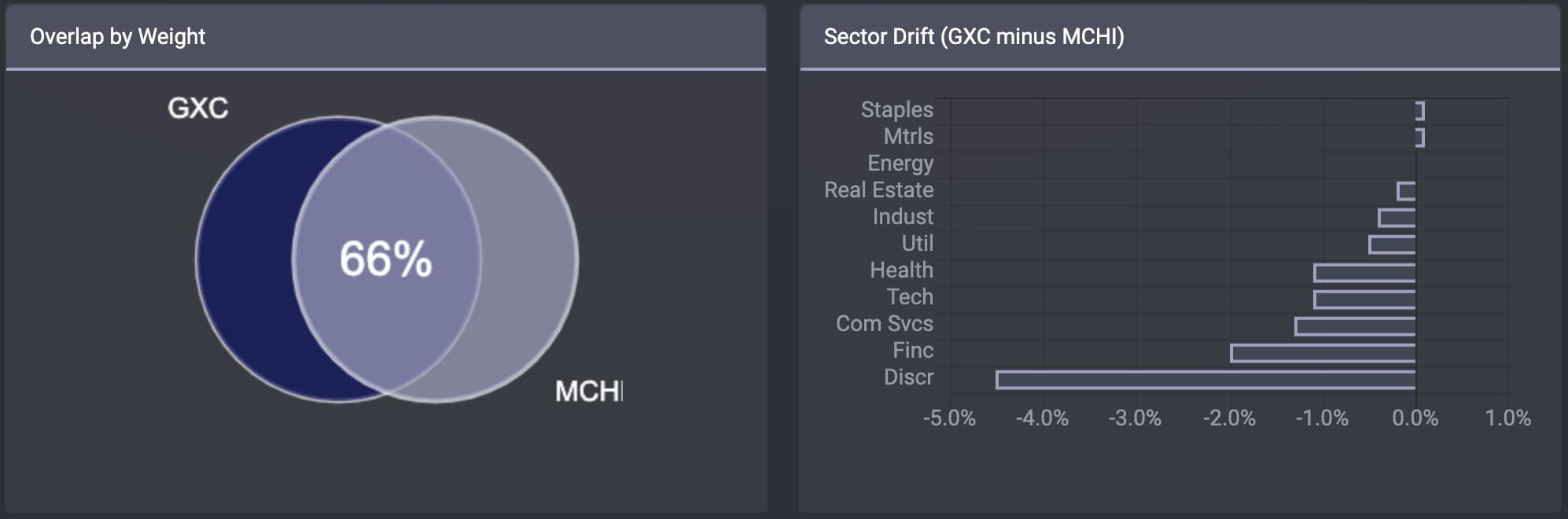This screenshot has width=1568, height=519.
Task: Select the Indust sector bar
Action: point(1397,218)
